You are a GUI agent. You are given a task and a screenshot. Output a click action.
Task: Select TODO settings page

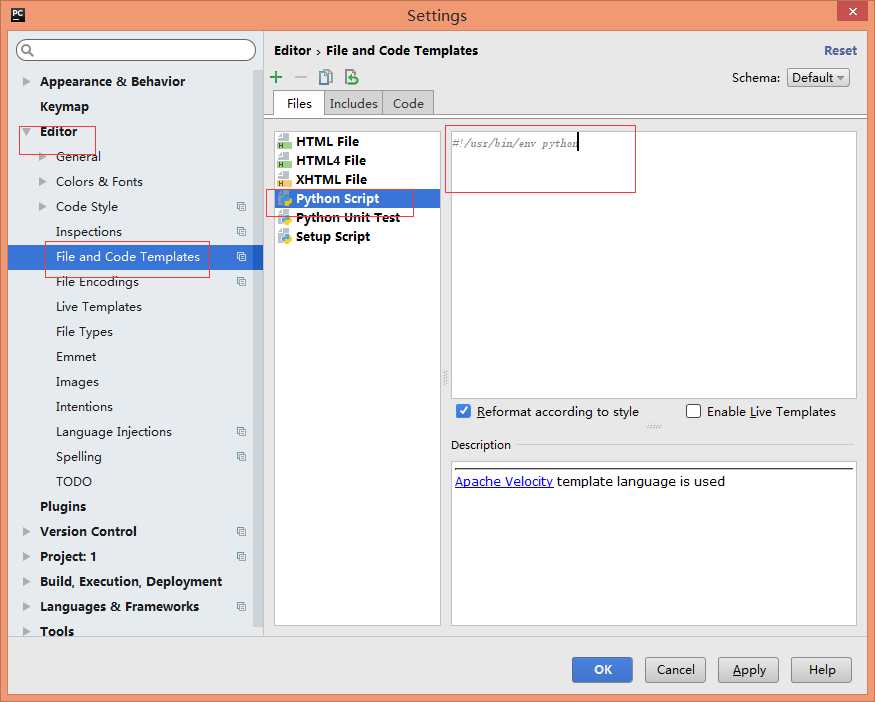pyautogui.click(x=74, y=481)
